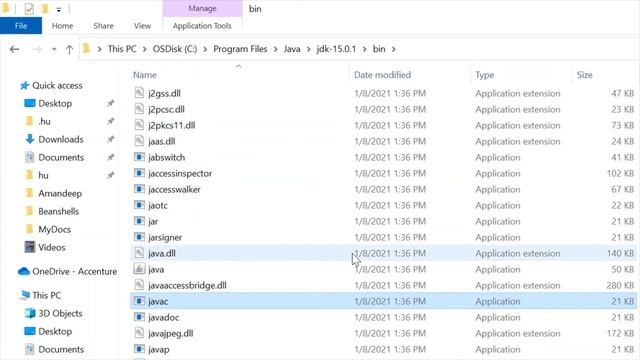This screenshot has width=640, height=360.
Task: Switch to the Home ribbon tab
Action: pyautogui.click(x=62, y=26)
